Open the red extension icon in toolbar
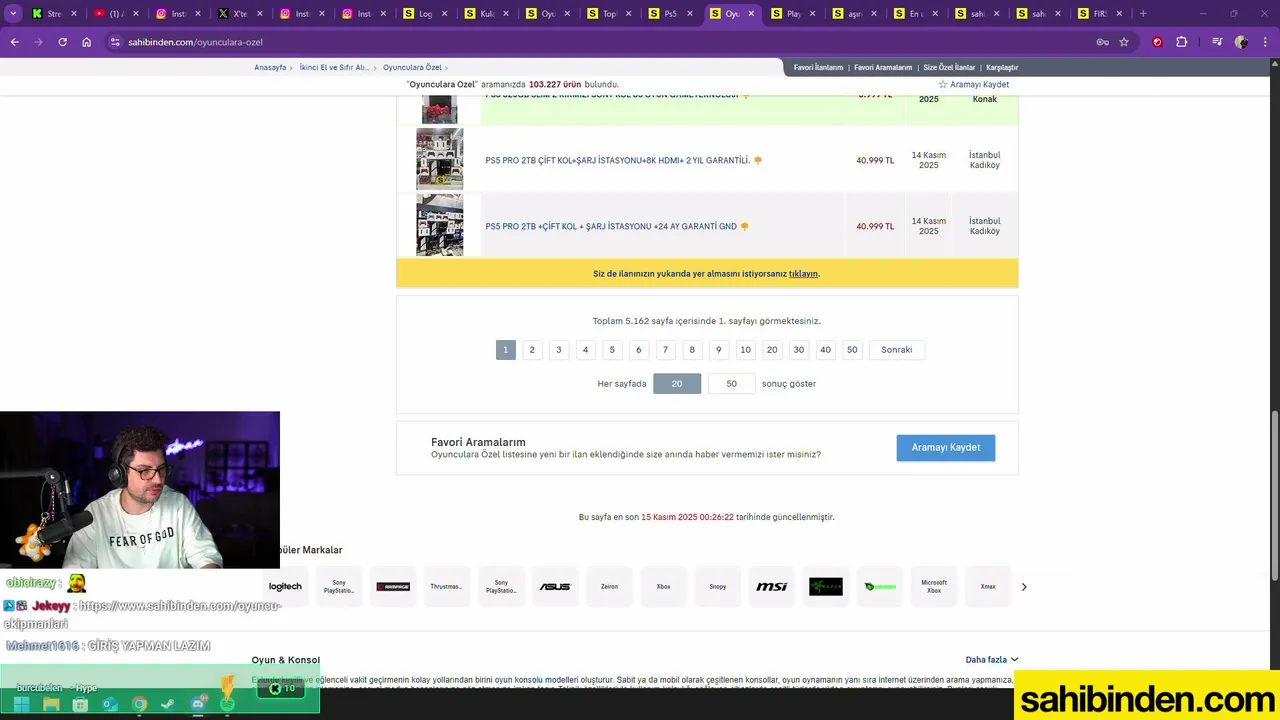This screenshot has height=720, width=1280. tap(1157, 42)
